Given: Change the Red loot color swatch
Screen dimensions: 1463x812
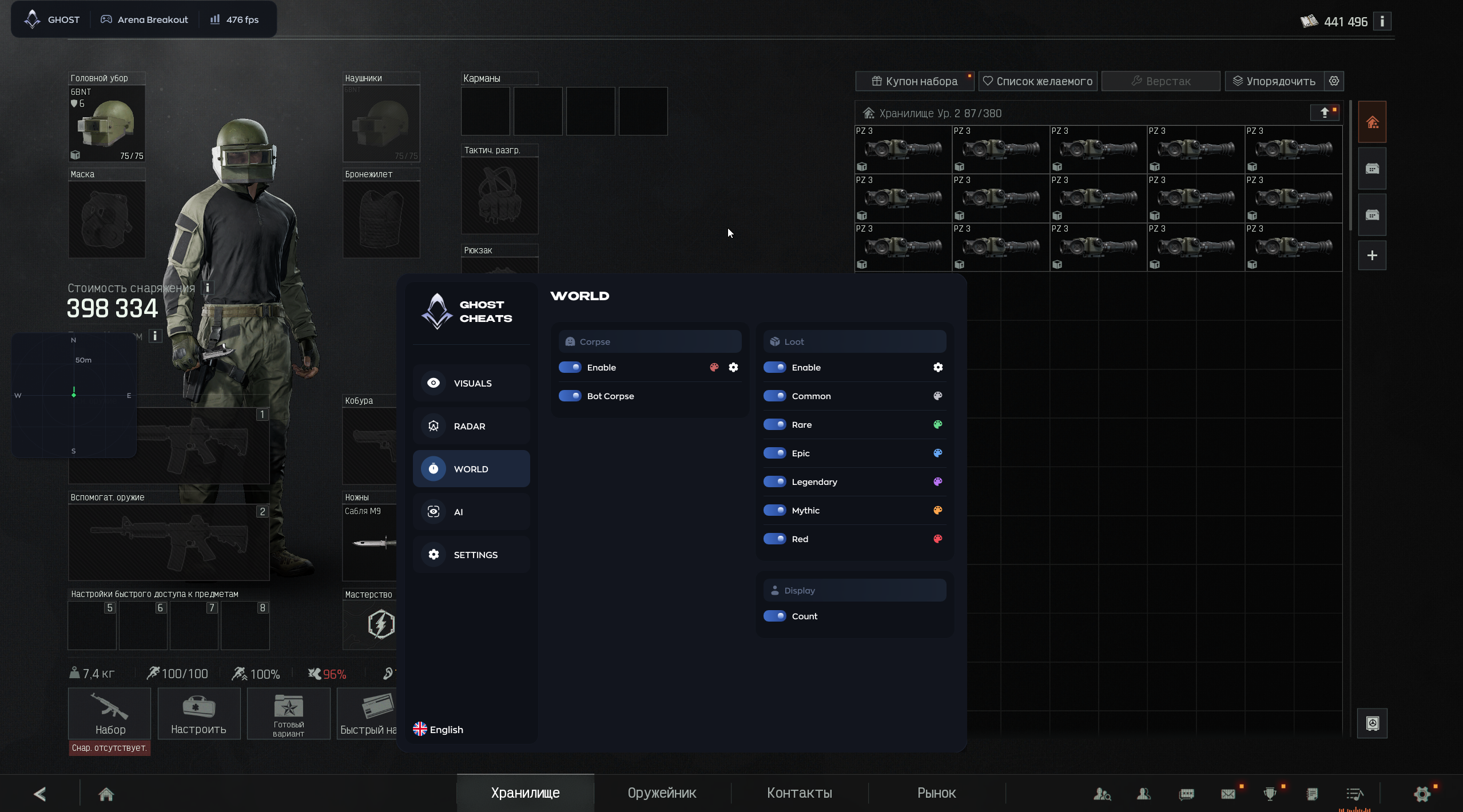Looking at the screenshot, I should pyautogui.click(x=938, y=539).
